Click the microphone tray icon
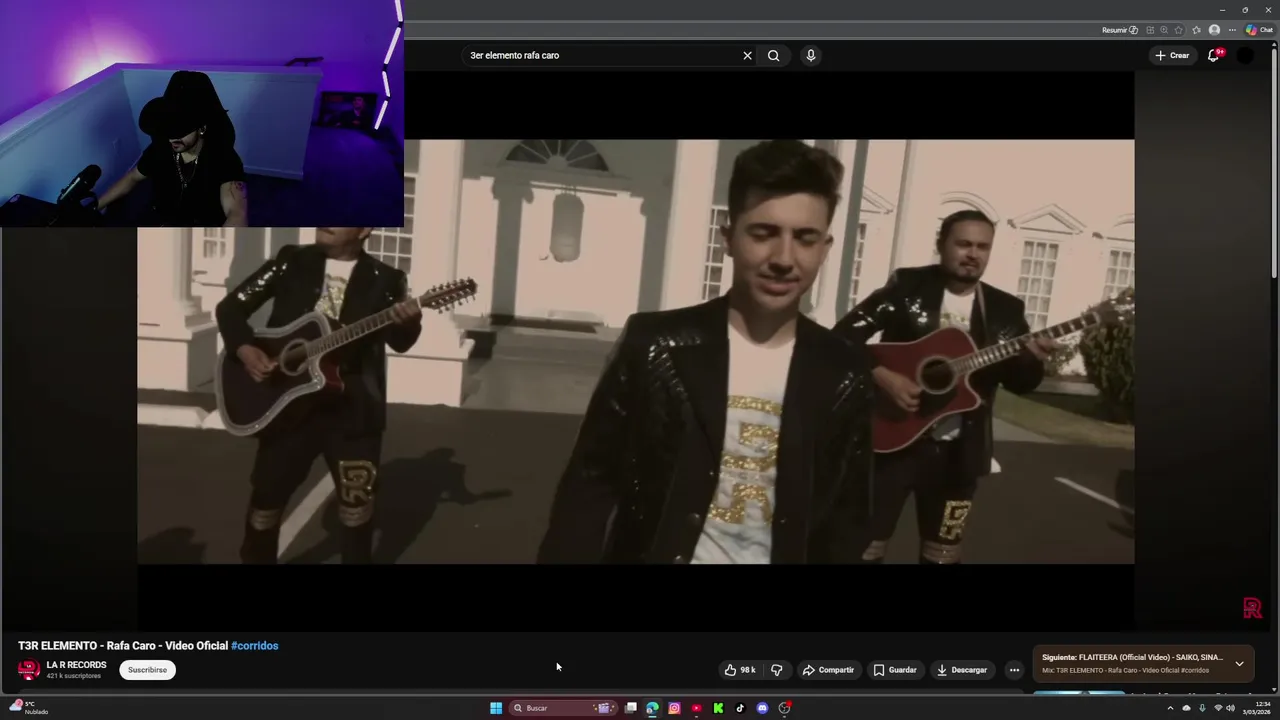 1202,708
